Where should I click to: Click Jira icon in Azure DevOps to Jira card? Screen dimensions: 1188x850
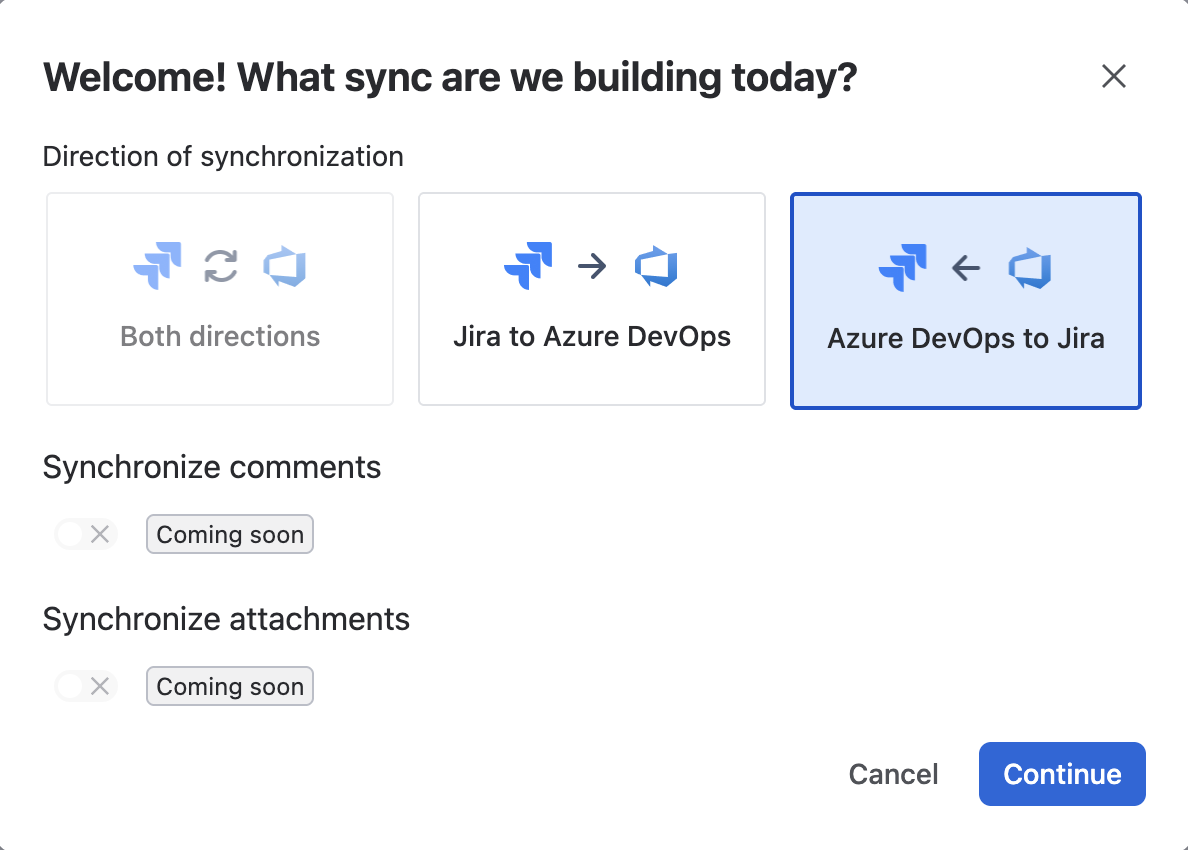click(x=903, y=267)
